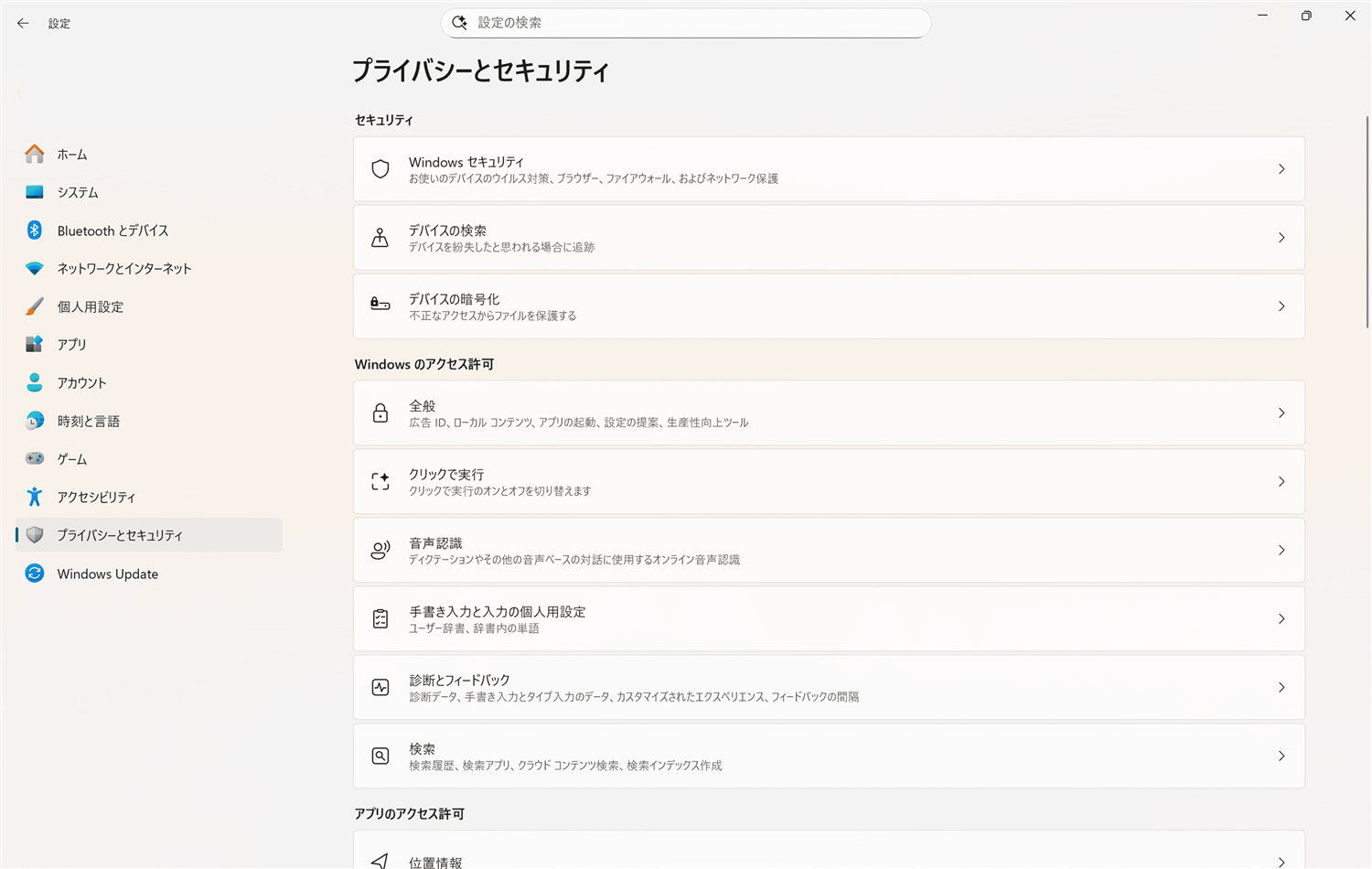Click the back arrow icon
The height and width of the screenshot is (869, 1372).
(x=23, y=23)
